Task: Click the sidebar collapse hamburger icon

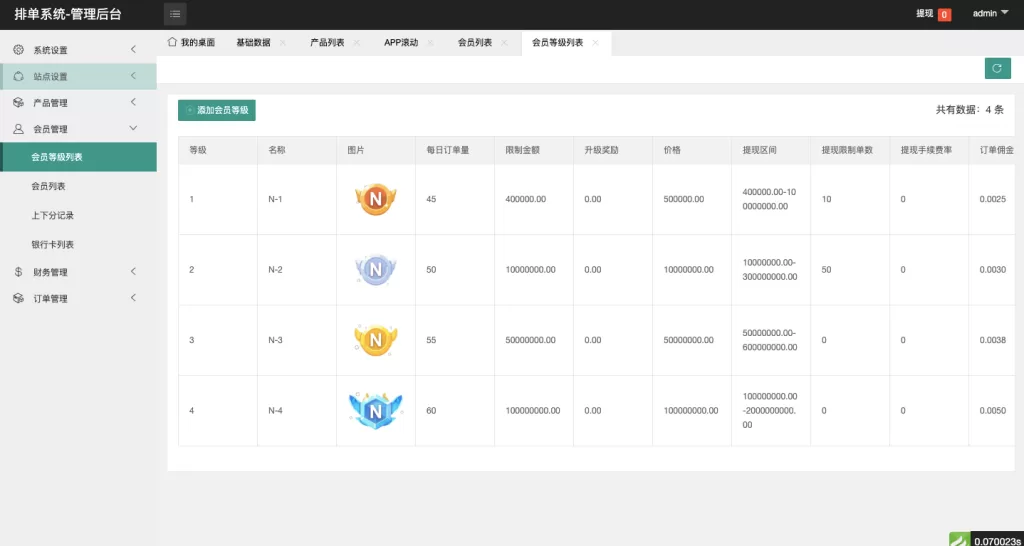Action: tap(175, 14)
